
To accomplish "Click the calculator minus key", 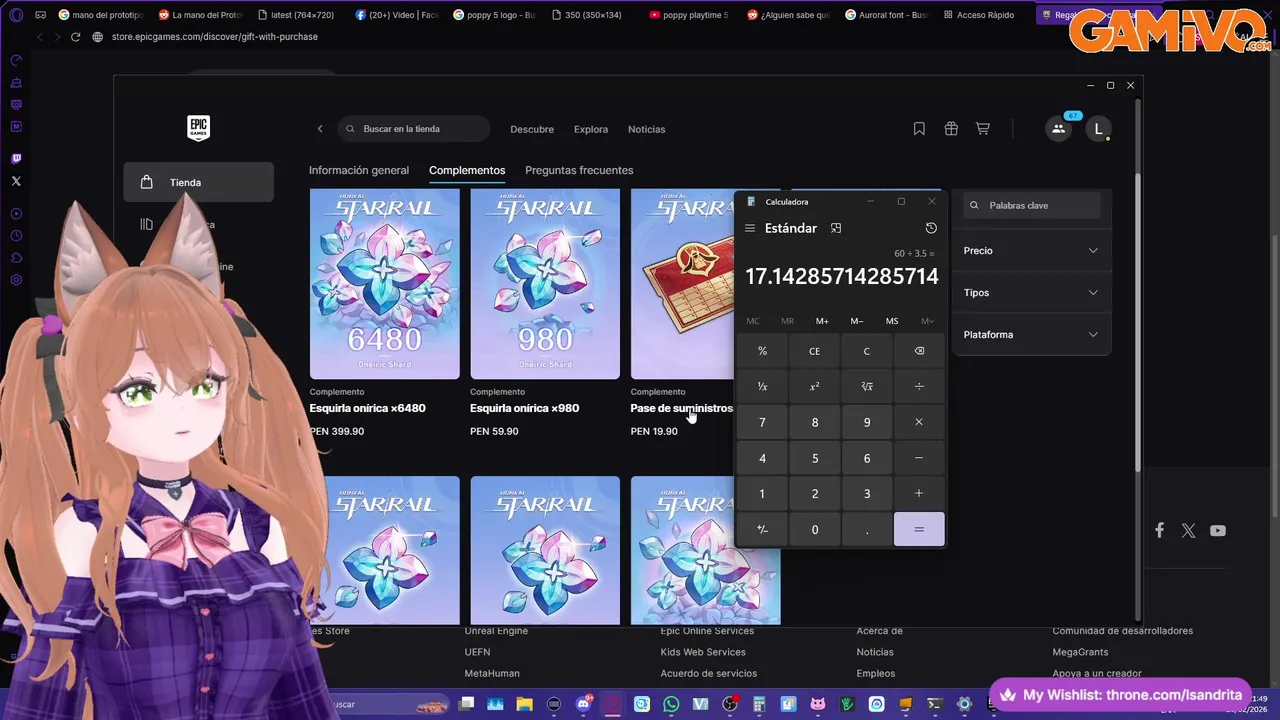I will click(919, 458).
